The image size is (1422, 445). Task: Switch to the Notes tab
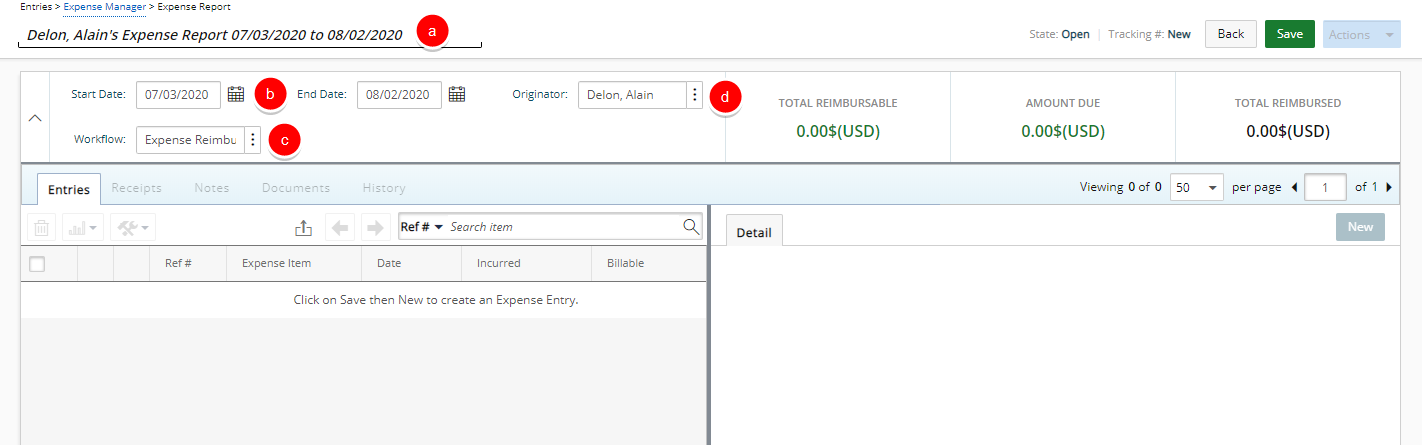(212, 188)
